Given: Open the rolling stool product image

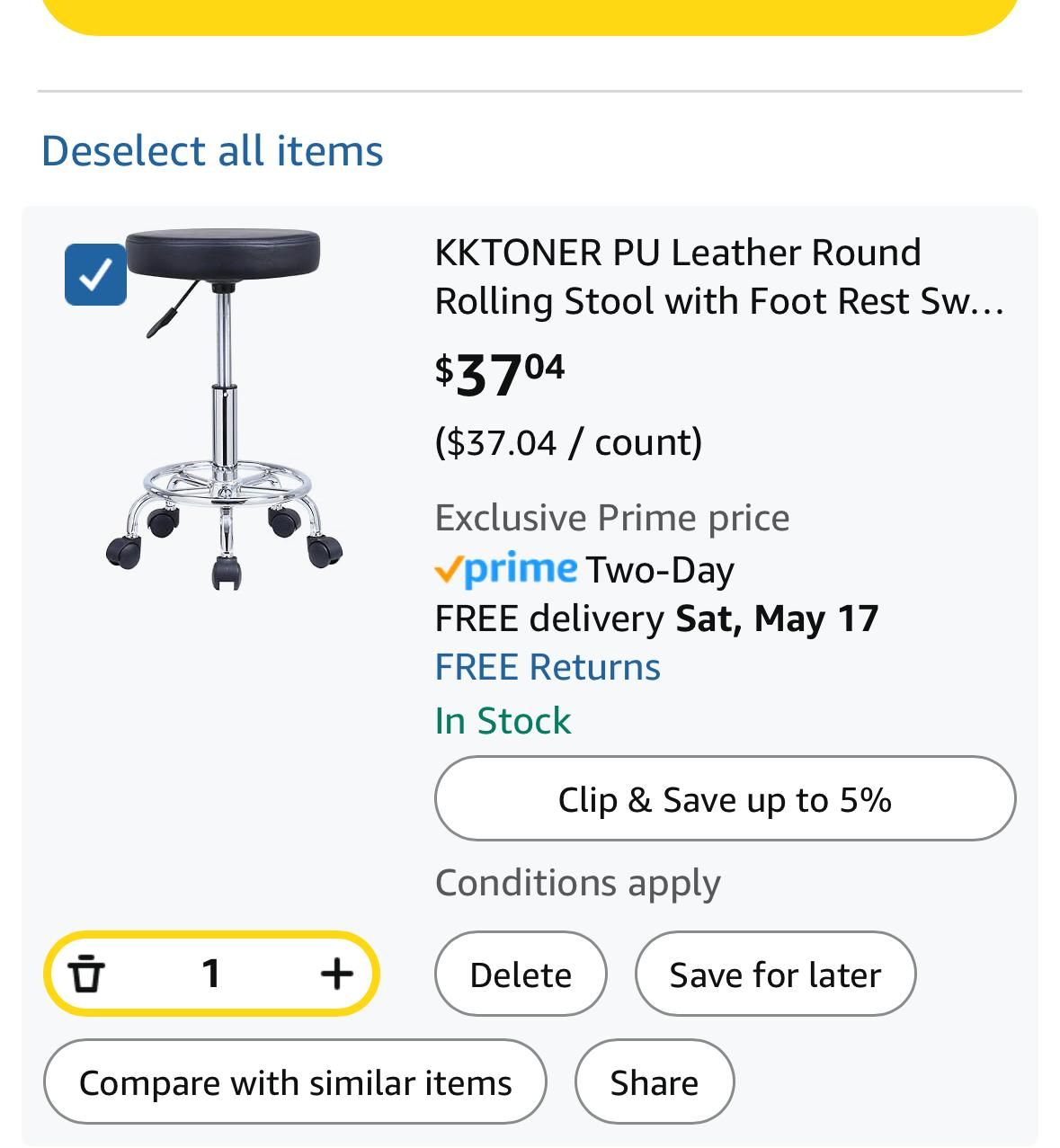Looking at the screenshot, I should pyautogui.click(x=223, y=410).
